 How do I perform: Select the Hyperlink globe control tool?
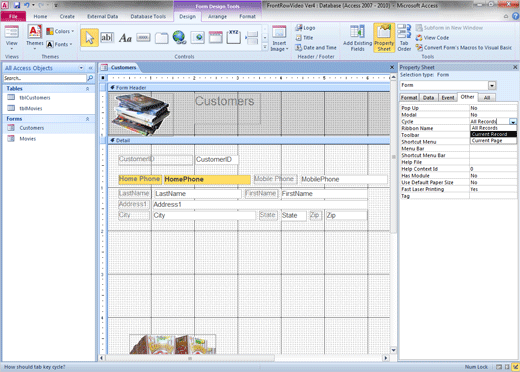point(180,37)
